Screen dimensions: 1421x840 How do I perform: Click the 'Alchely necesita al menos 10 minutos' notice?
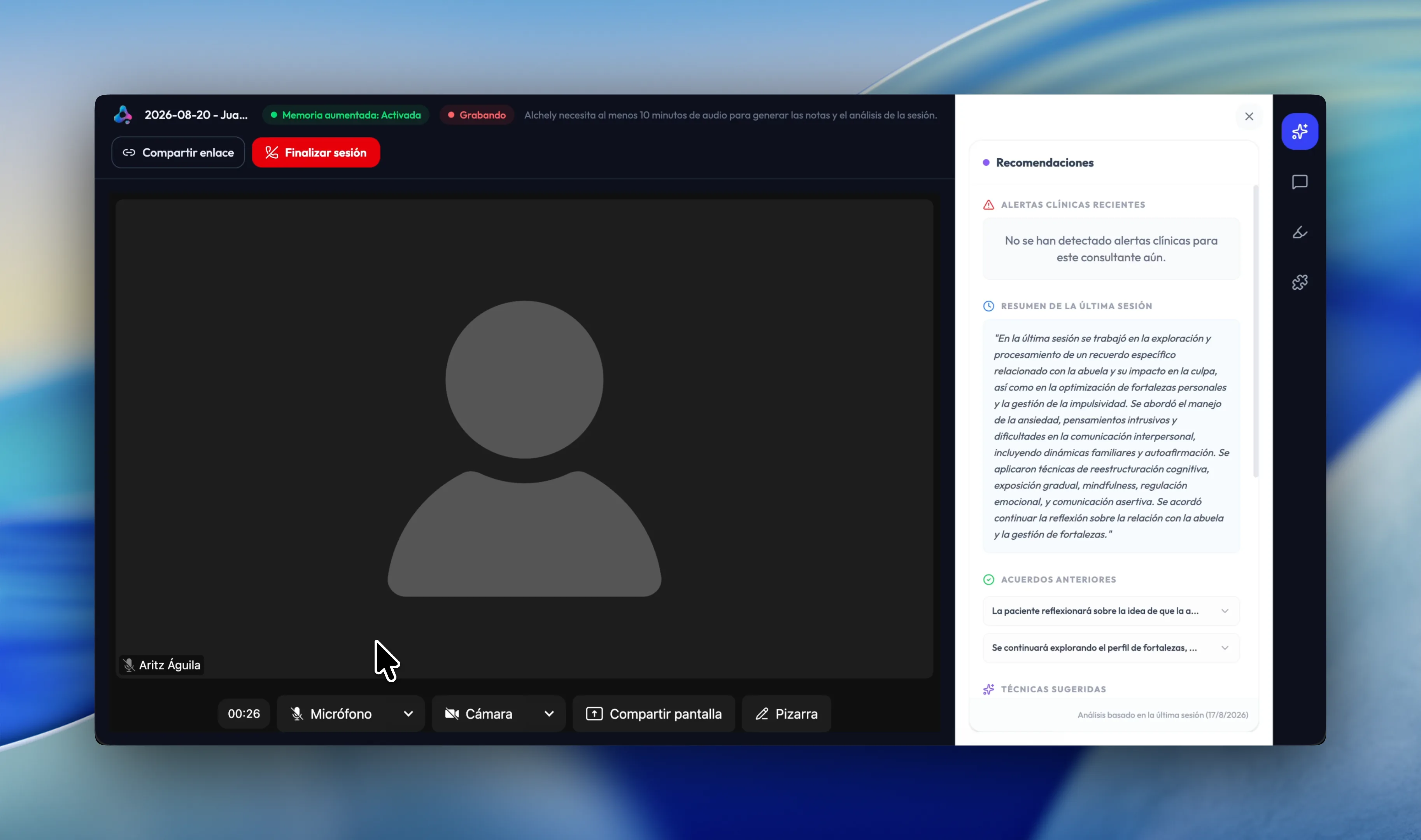pos(730,115)
